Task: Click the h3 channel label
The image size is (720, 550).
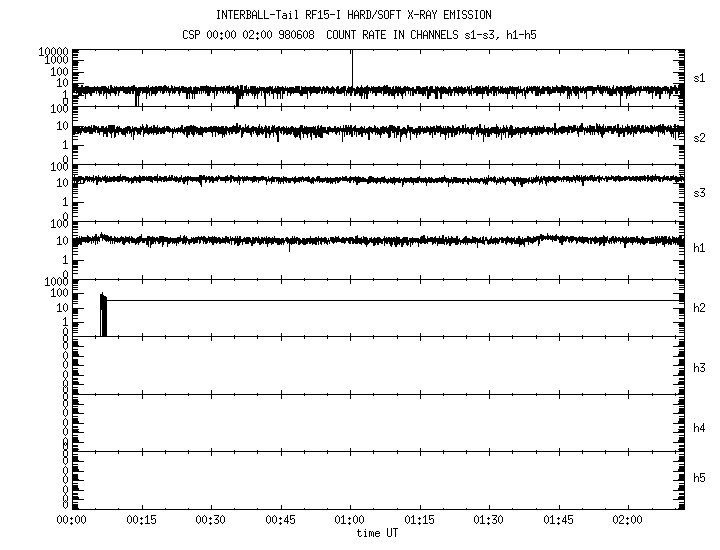Action: click(700, 368)
